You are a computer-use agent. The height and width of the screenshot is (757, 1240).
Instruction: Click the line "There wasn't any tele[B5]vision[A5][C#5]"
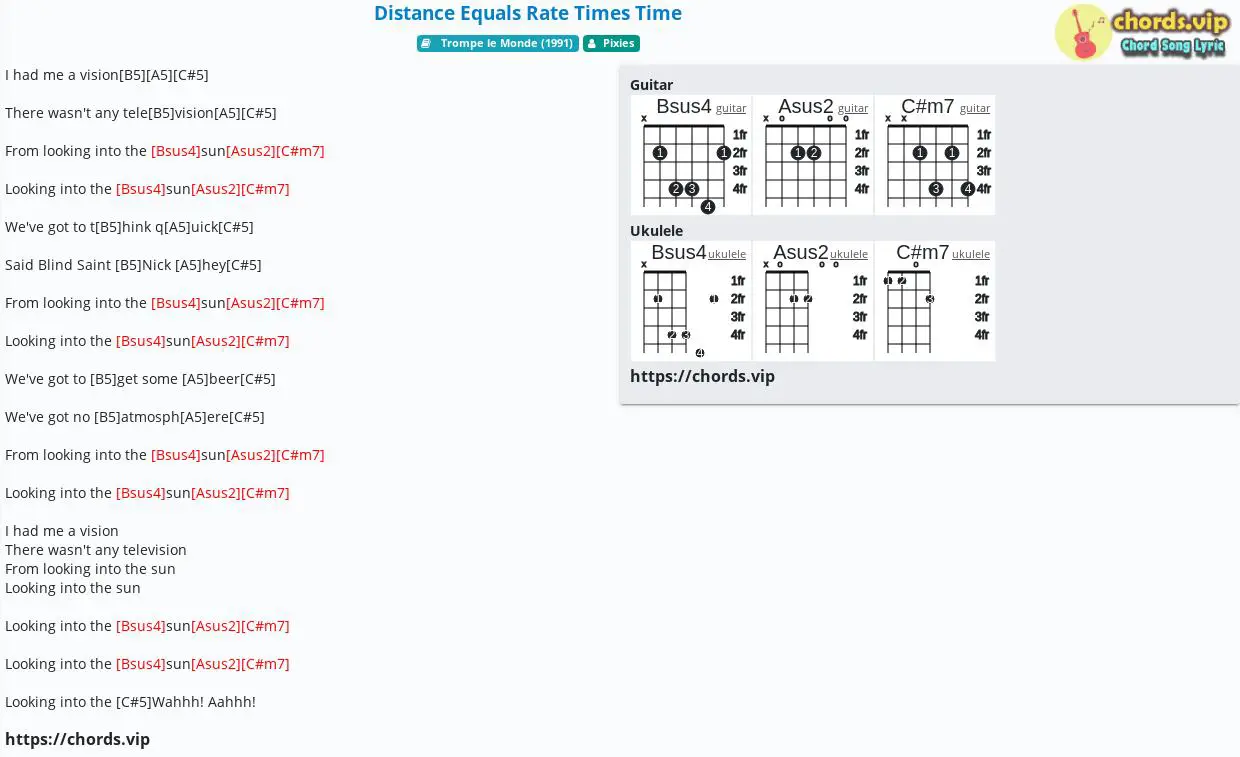pyautogui.click(x=141, y=113)
